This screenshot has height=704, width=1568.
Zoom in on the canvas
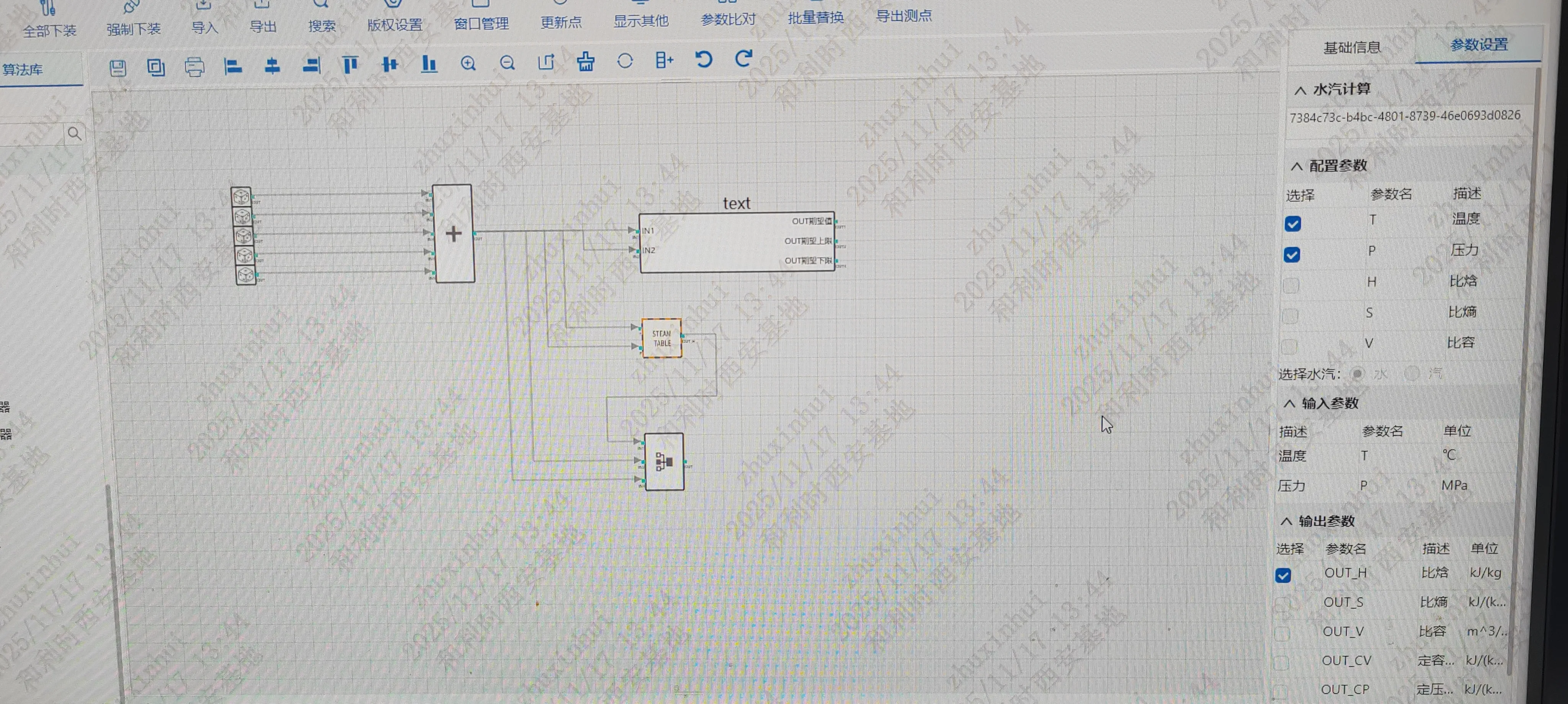pyautogui.click(x=468, y=63)
